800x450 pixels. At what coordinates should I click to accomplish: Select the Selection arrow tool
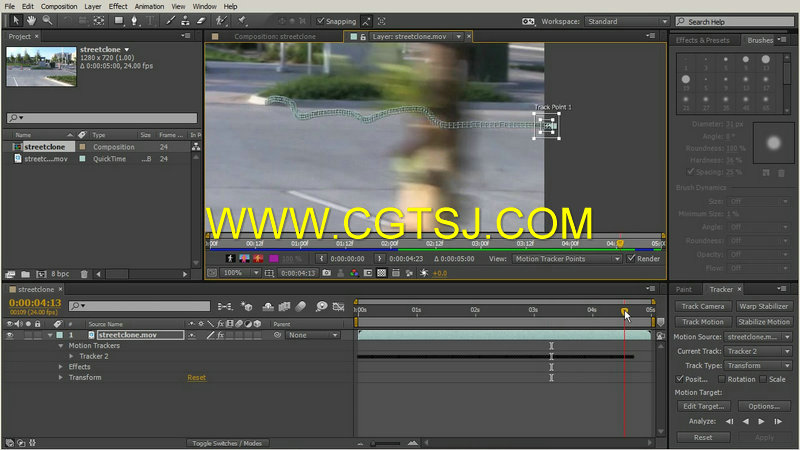[15, 20]
